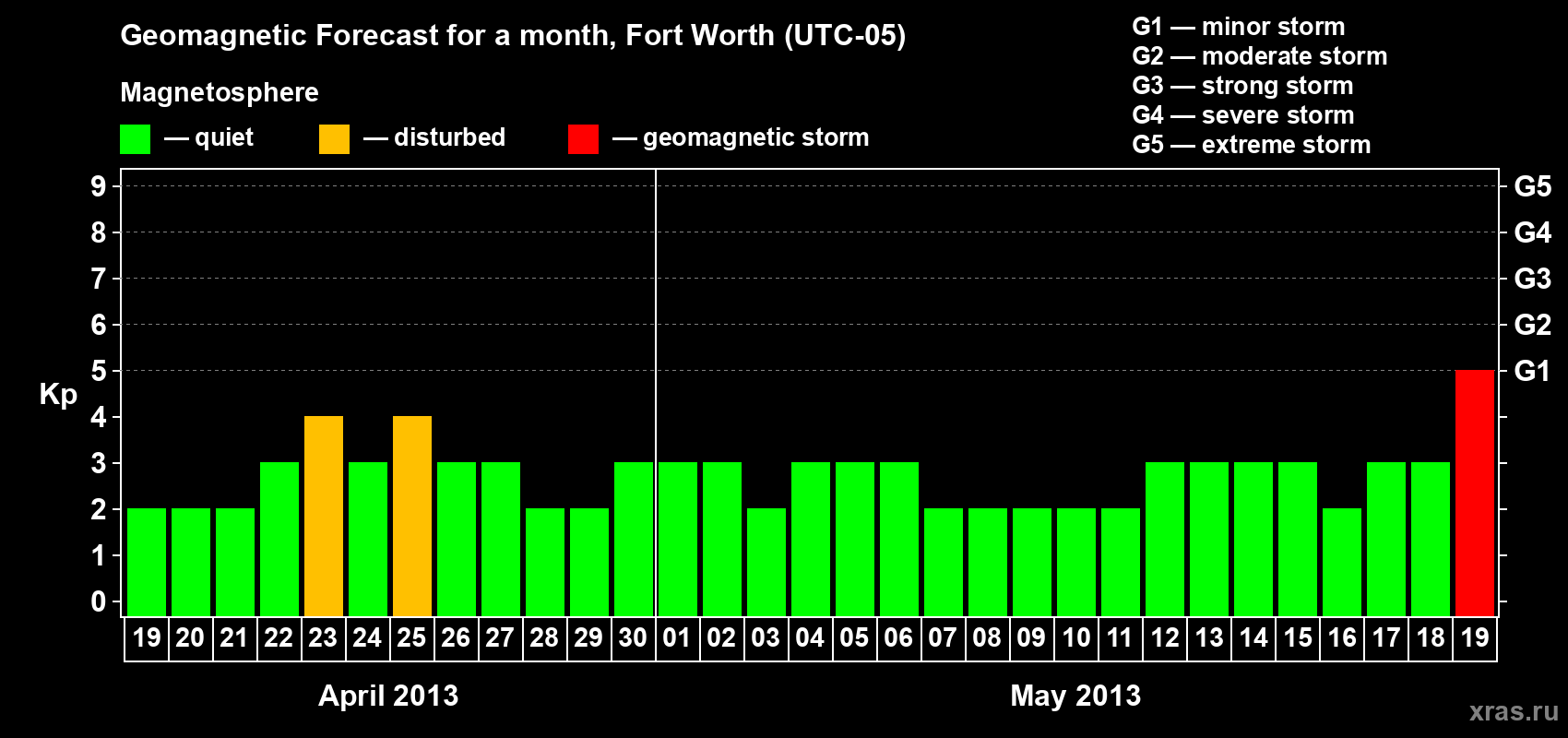1568x738 pixels.
Task: Click the green bar for May 16
Action: pyautogui.click(x=1342, y=562)
